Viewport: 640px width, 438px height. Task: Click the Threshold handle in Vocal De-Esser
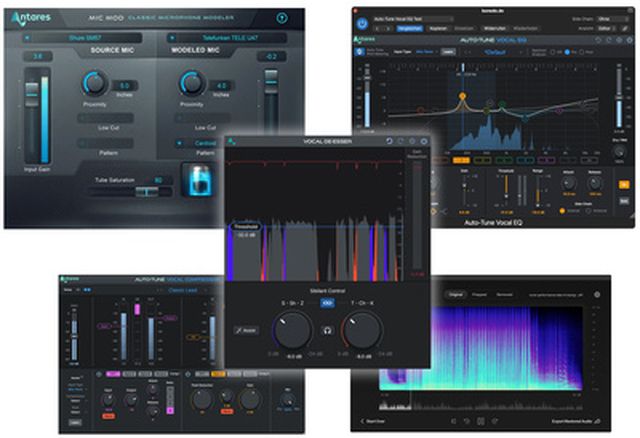click(246, 227)
